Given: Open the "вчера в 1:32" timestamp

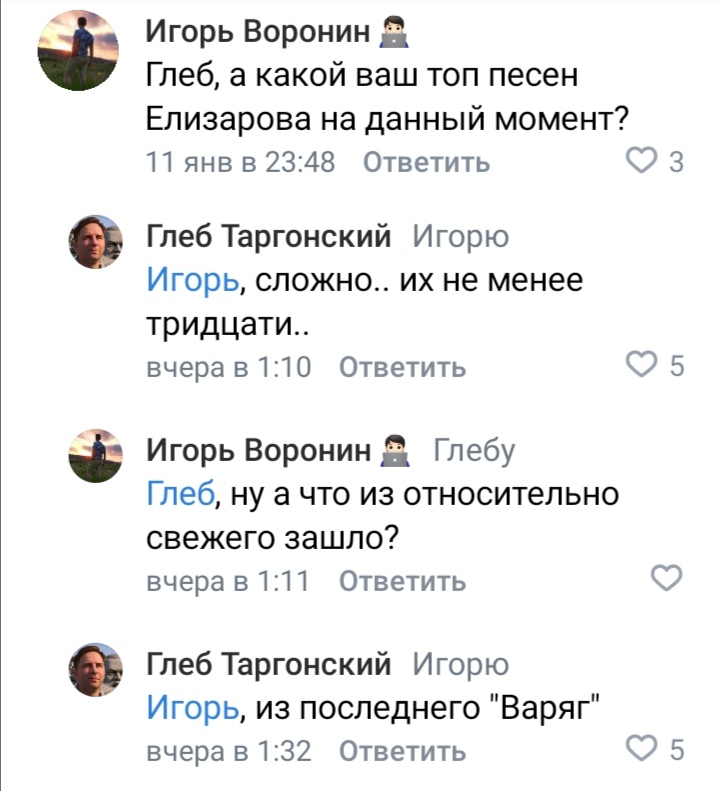Looking at the screenshot, I should [x=229, y=751].
